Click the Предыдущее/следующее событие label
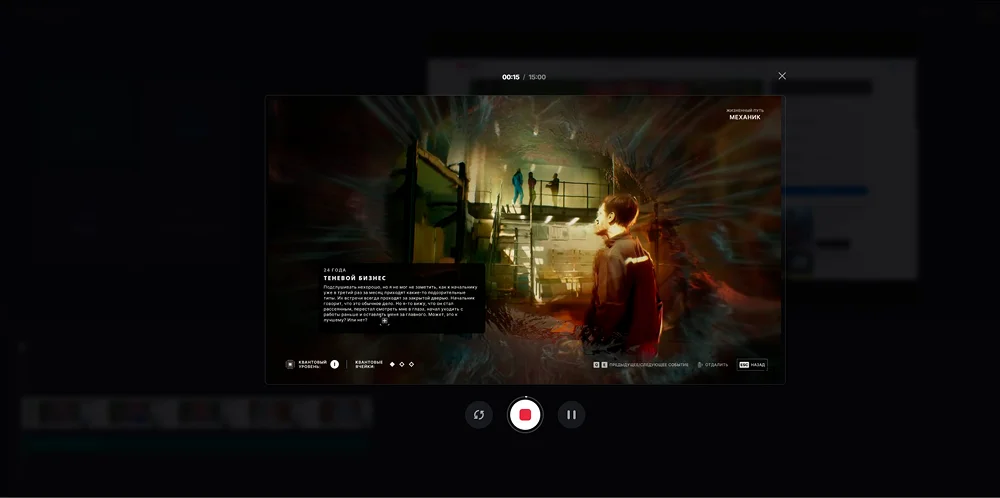 pos(646,365)
